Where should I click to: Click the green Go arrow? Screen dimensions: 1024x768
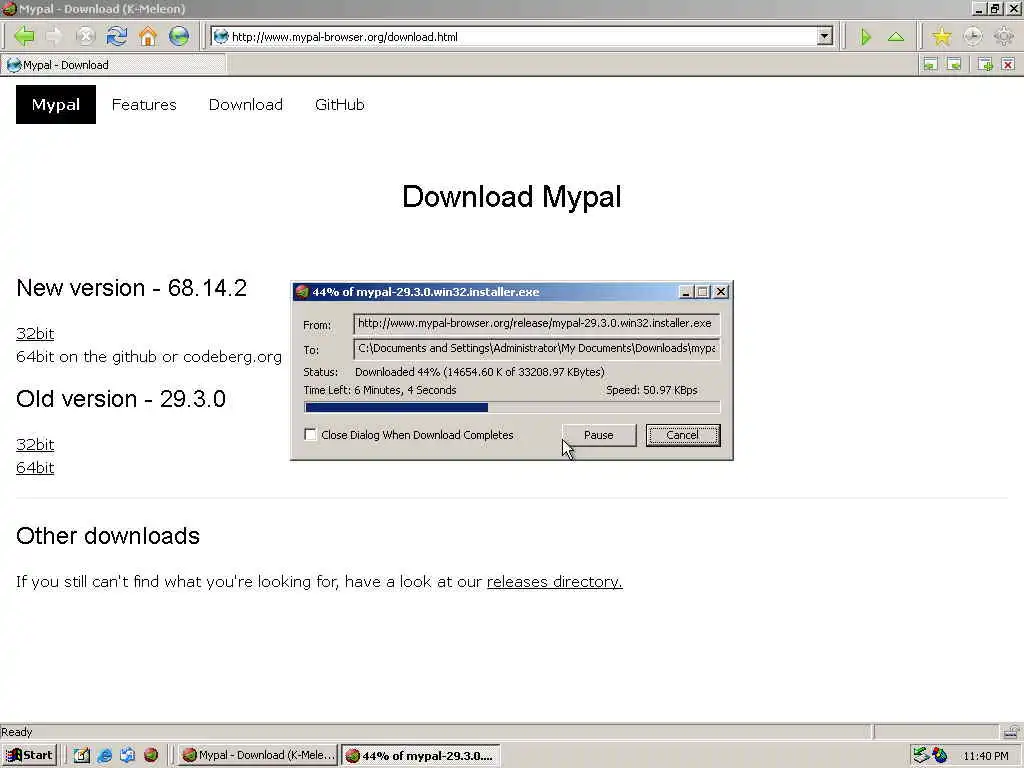pos(865,37)
